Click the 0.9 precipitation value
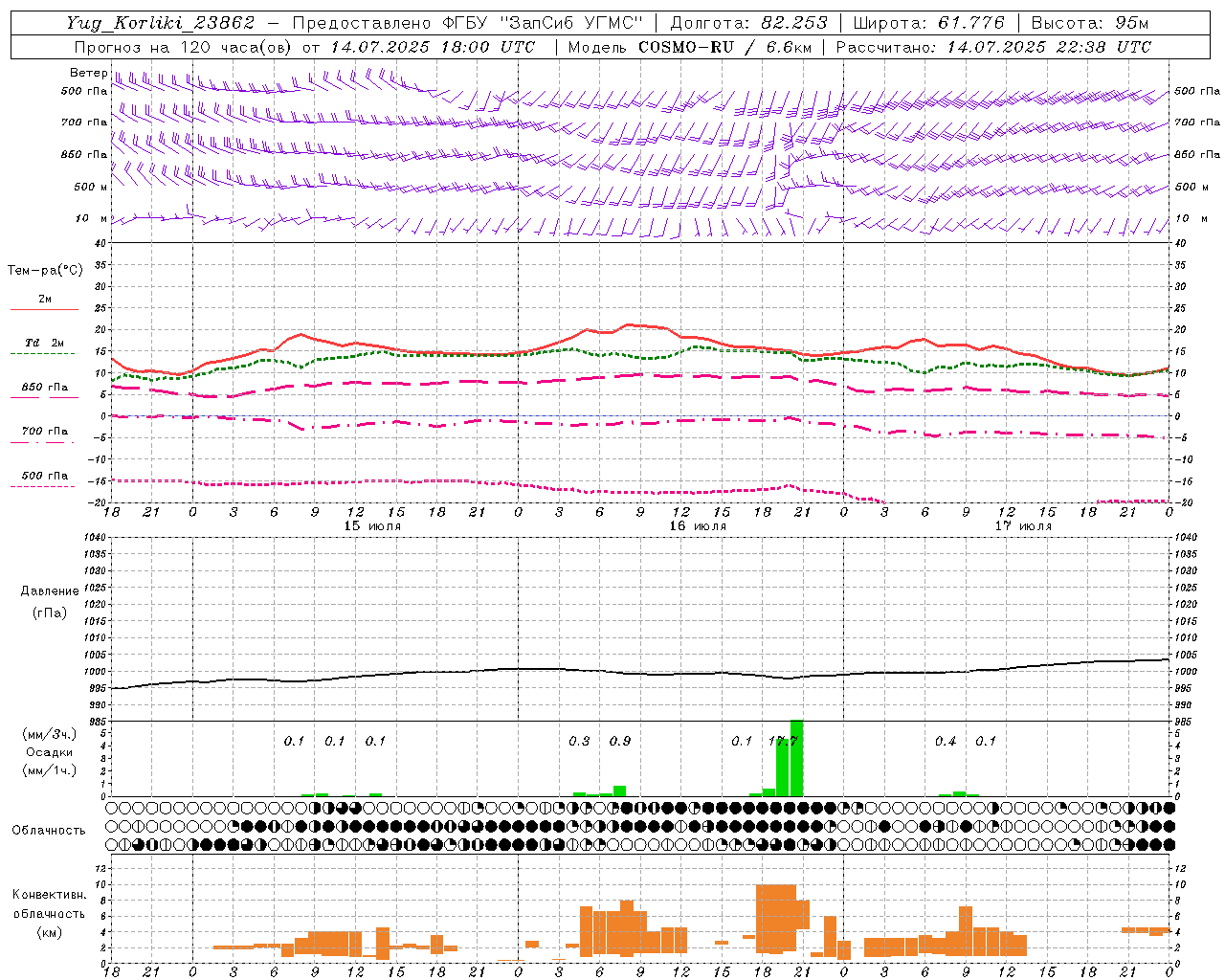This screenshot has height=980, width=1225. (x=620, y=741)
